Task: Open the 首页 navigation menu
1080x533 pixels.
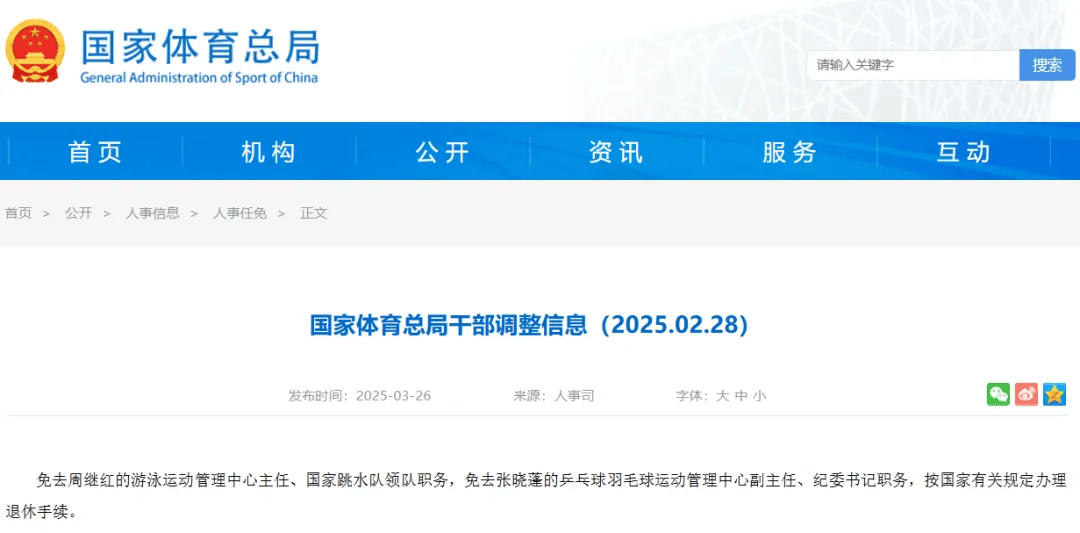Action: [x=95, y=151]
